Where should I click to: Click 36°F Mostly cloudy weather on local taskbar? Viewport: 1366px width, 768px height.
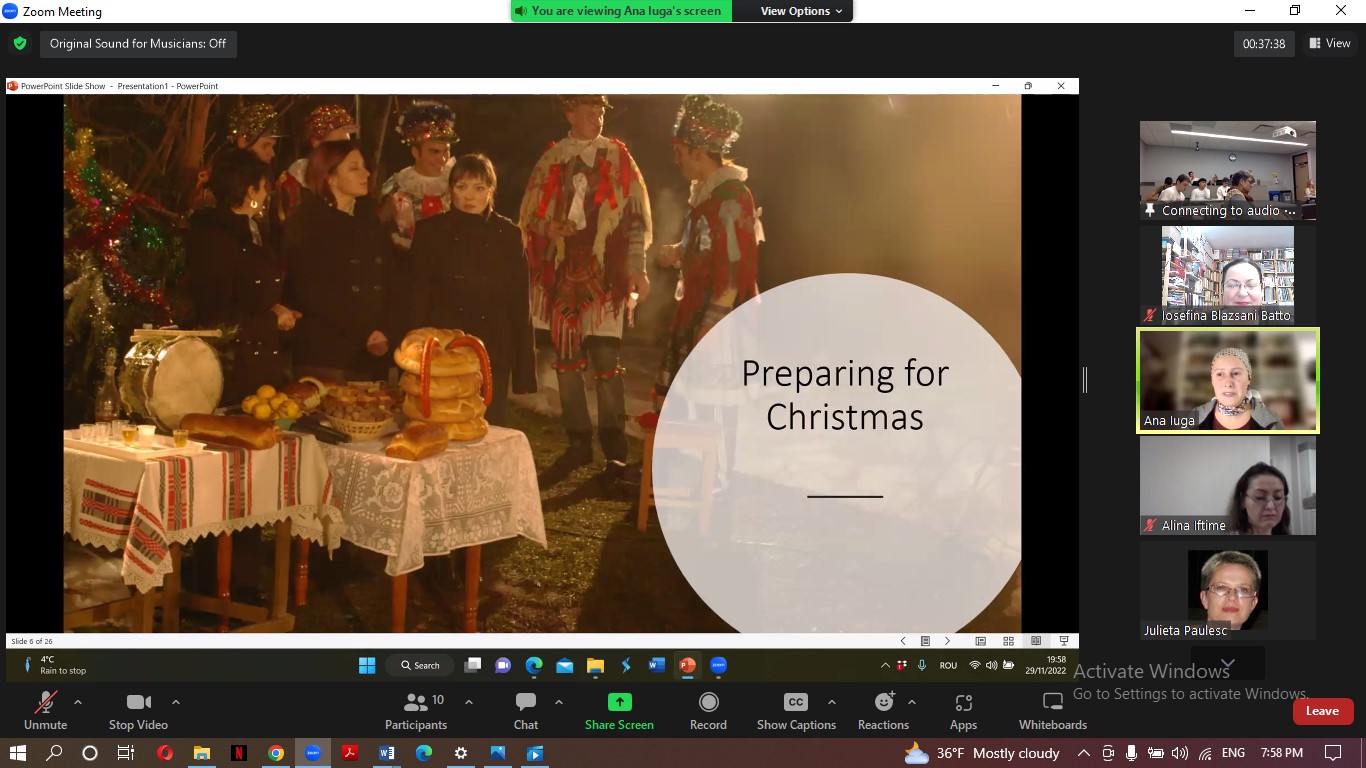coord(982,753)
